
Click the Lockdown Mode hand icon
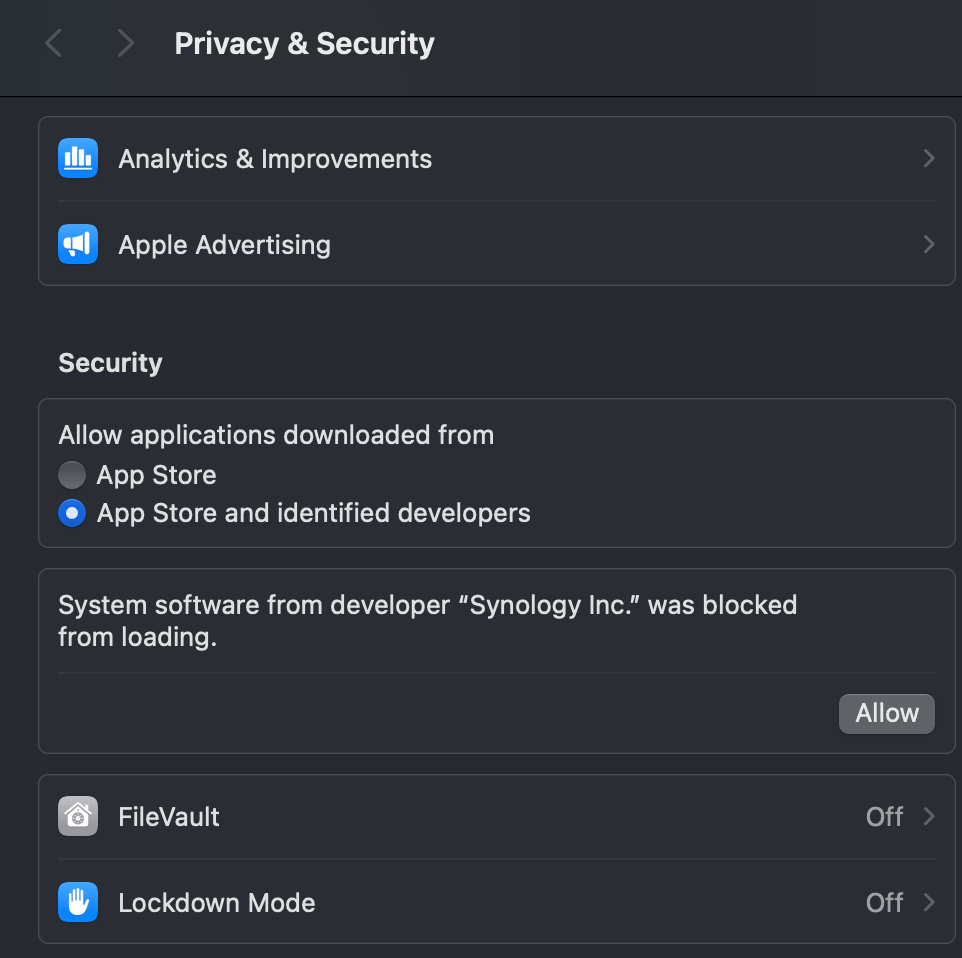coord(78,902)
